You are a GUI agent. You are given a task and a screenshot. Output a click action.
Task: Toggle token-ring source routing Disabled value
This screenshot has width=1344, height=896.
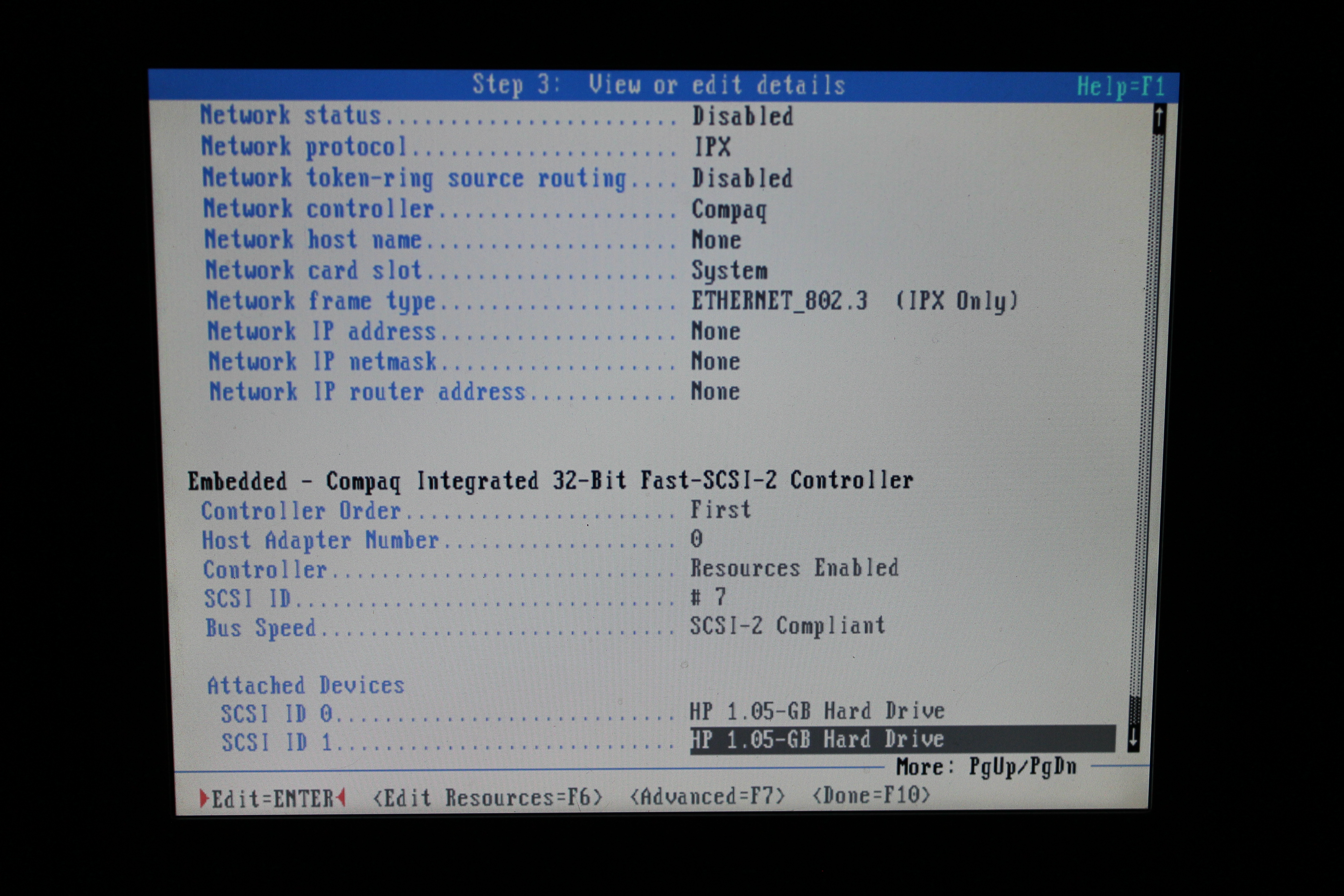point(742,178)
